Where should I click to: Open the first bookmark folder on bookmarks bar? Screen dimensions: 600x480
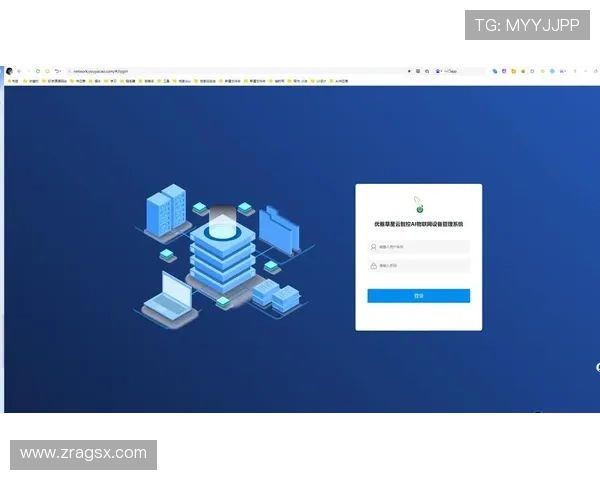pyautogui.click(x=14, y=81)
